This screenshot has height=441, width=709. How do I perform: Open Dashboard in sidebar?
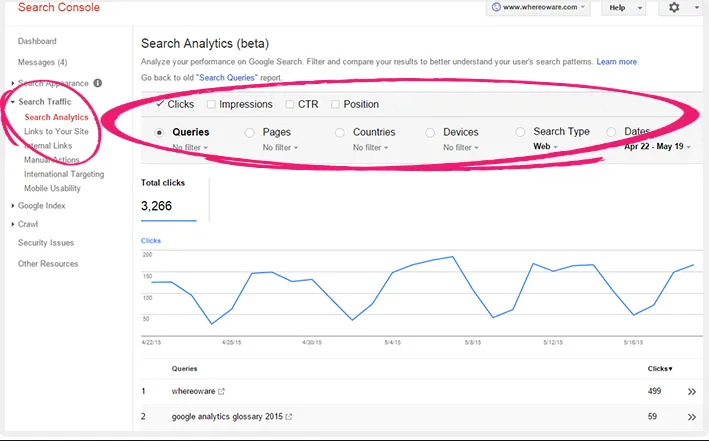(x=37, y=41)
